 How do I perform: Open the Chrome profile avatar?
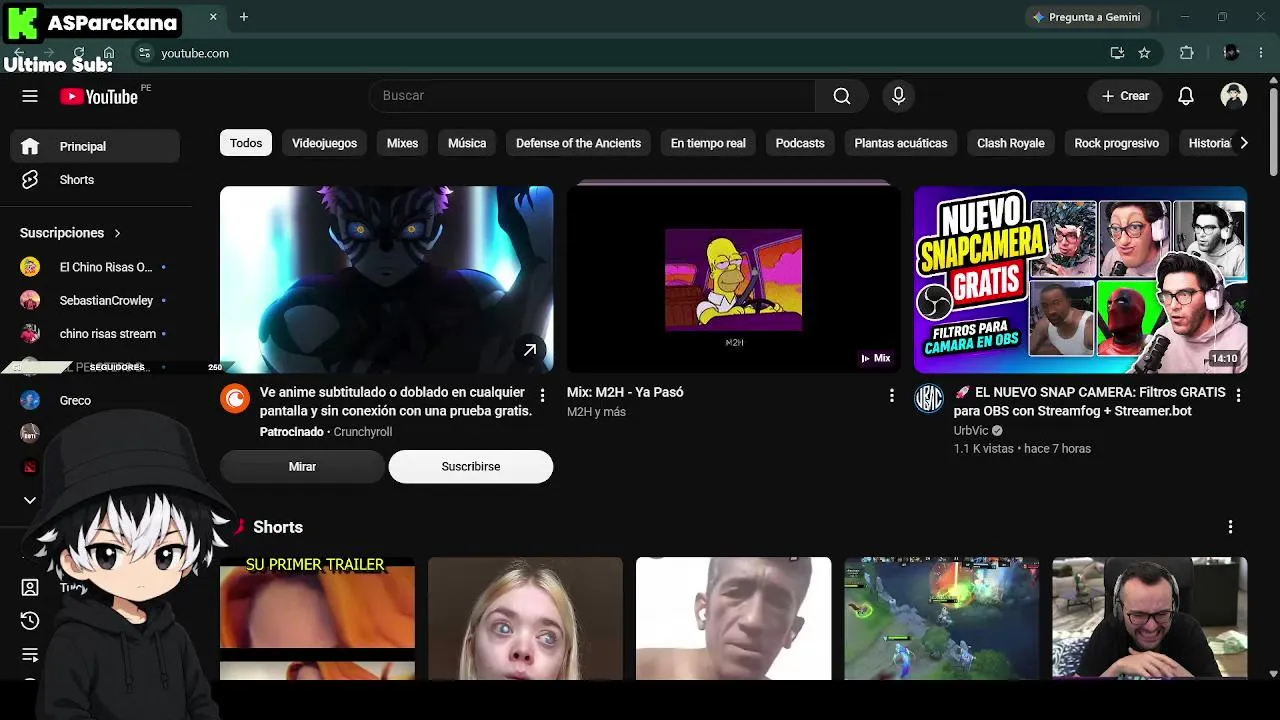pos(1231,53)
